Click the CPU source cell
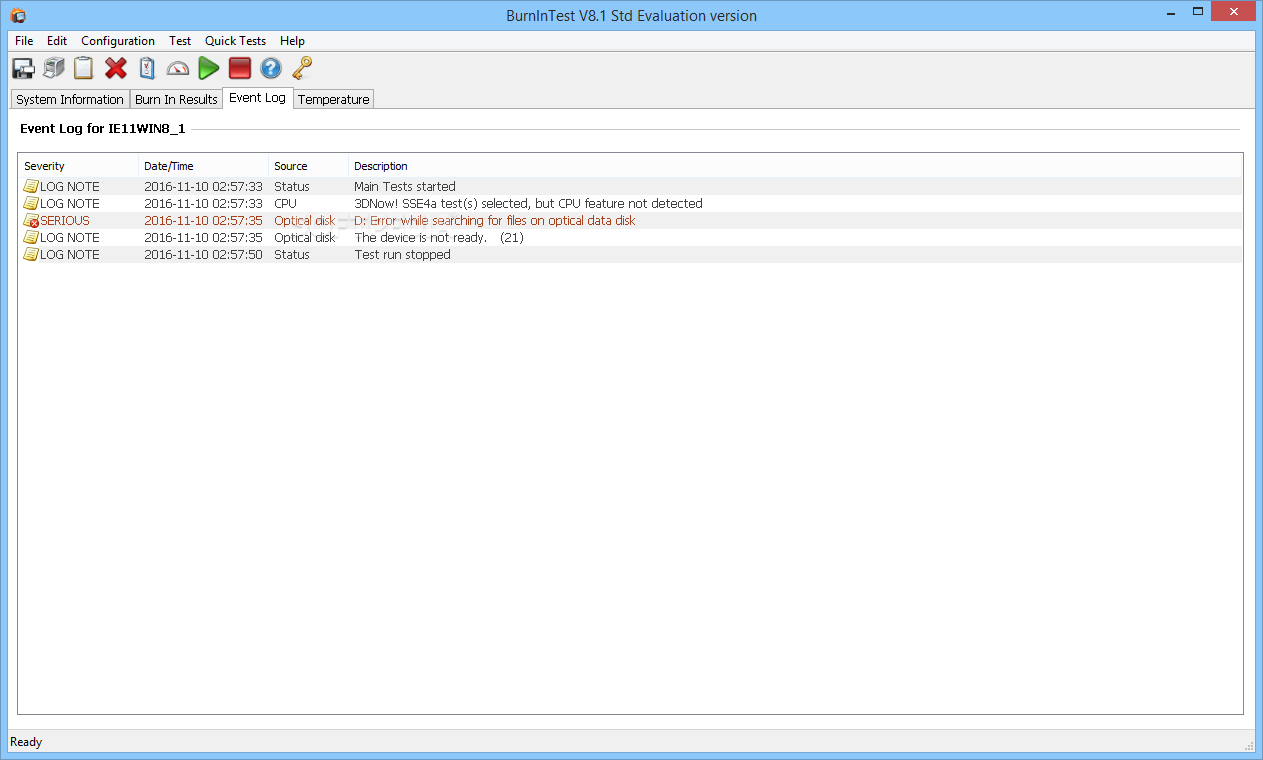This screenshot has height=760, width=1263. [x=286, y=204]
